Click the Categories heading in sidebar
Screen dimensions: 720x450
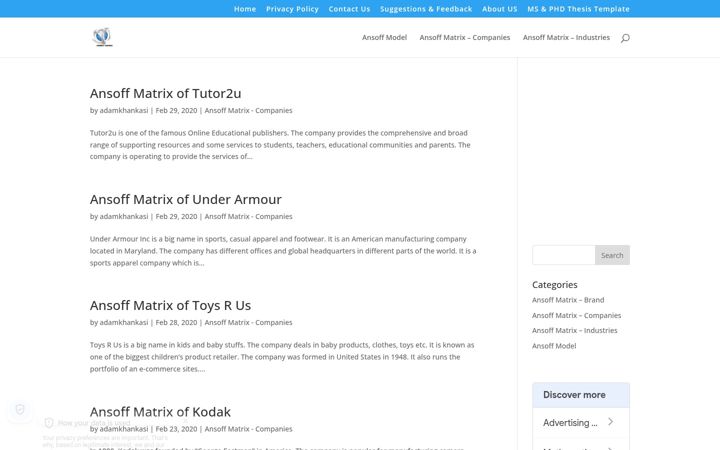tap(555, 285)
